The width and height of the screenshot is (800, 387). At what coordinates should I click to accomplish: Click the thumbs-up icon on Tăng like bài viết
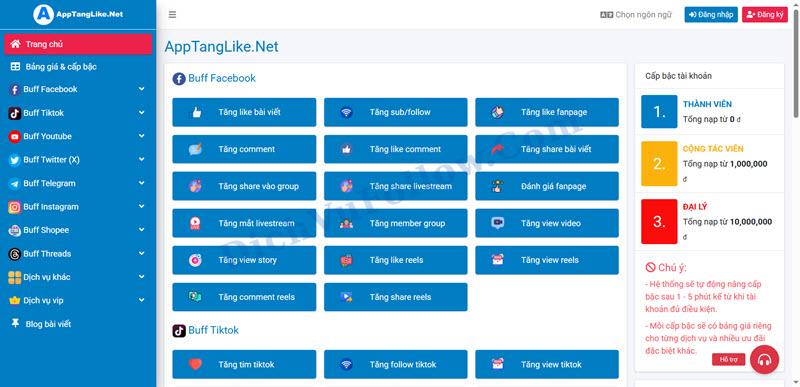pos(195,112)
